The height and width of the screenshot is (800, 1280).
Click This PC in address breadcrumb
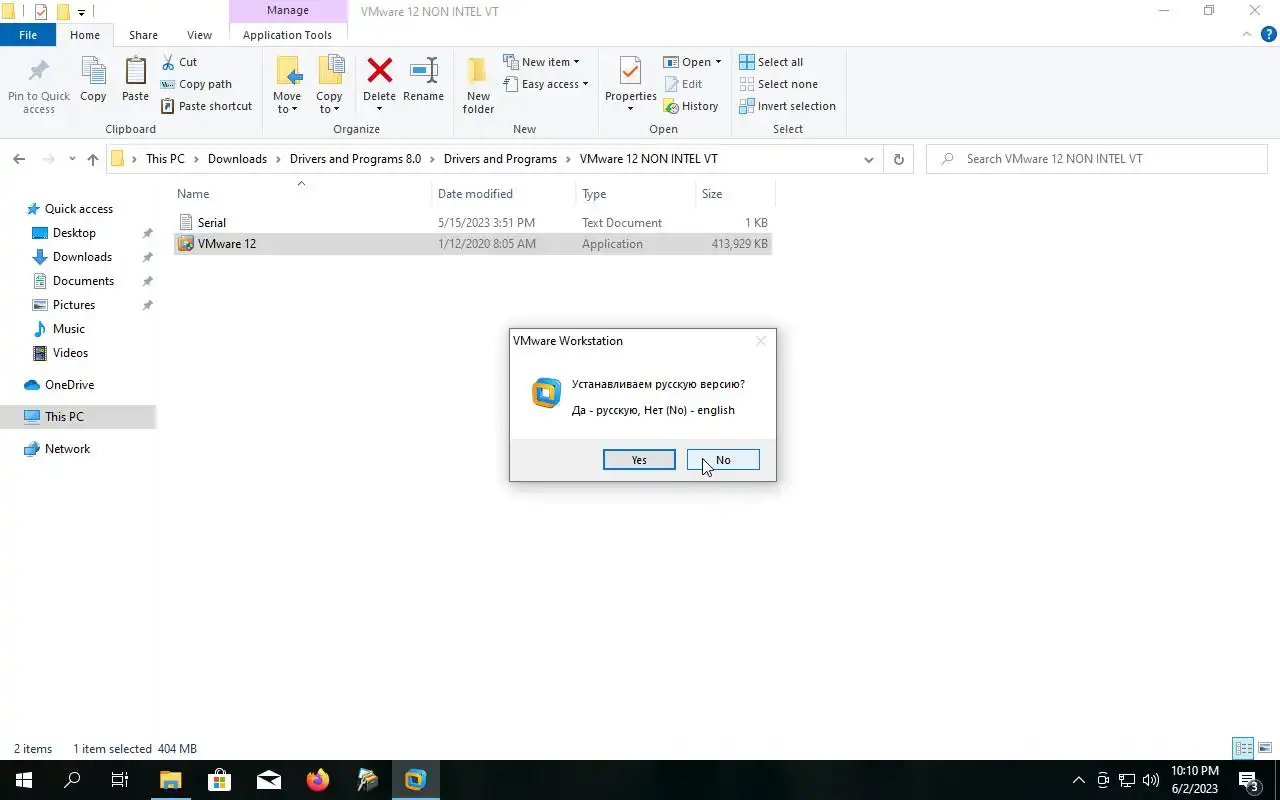pyautogui.click(x=165, y=159)
